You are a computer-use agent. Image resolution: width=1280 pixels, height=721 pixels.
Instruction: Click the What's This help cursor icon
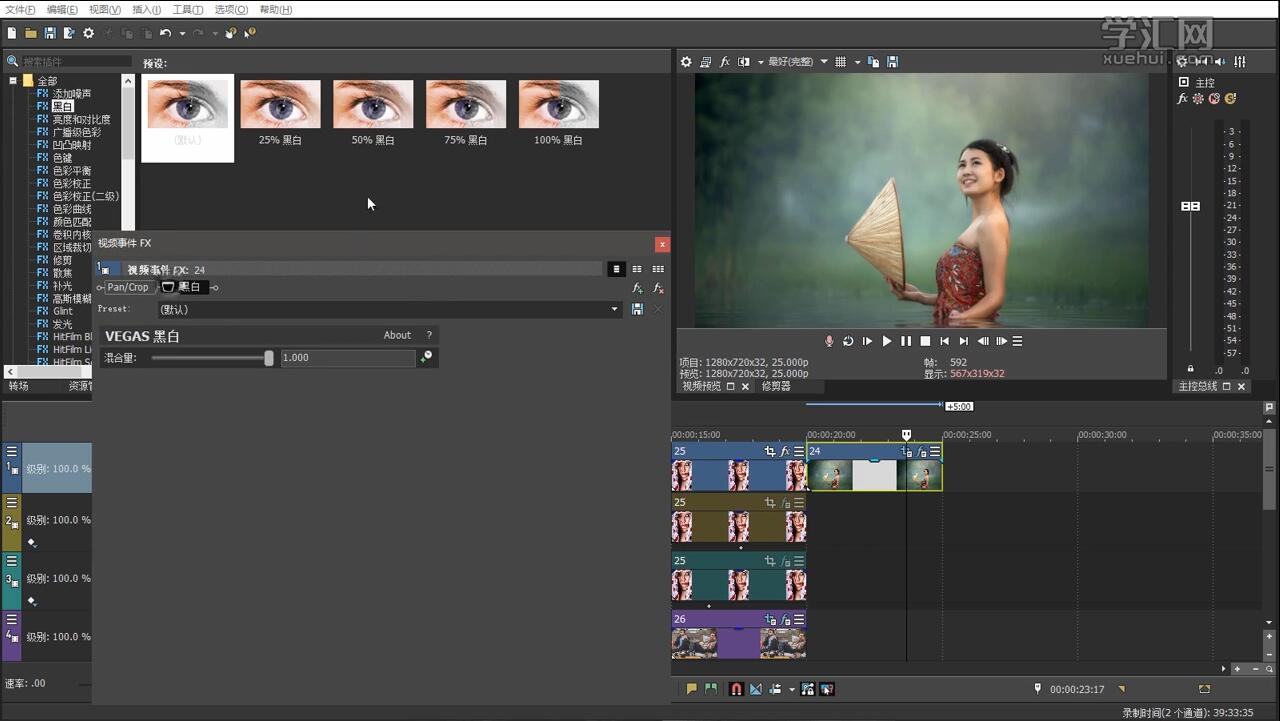[249, 33]
